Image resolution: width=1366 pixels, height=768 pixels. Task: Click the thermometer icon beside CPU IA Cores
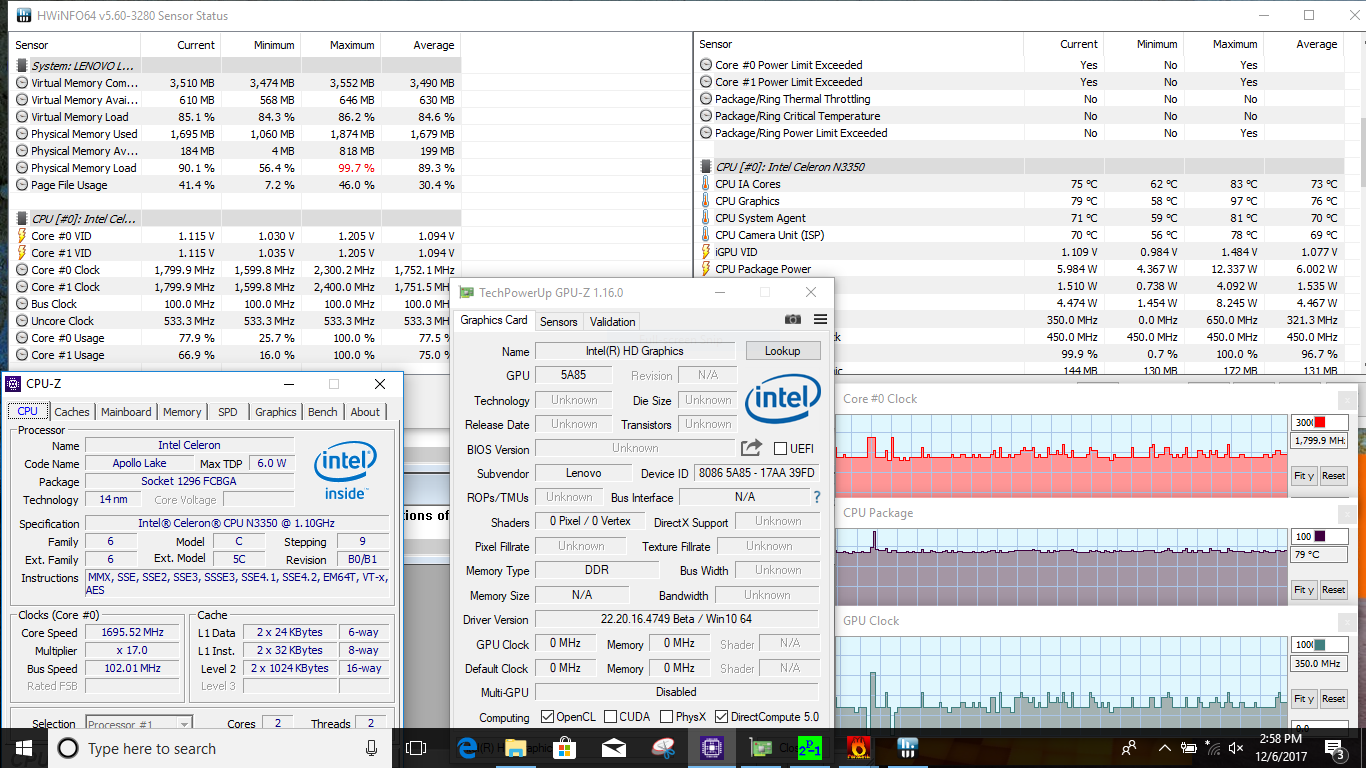pos(705,184)
